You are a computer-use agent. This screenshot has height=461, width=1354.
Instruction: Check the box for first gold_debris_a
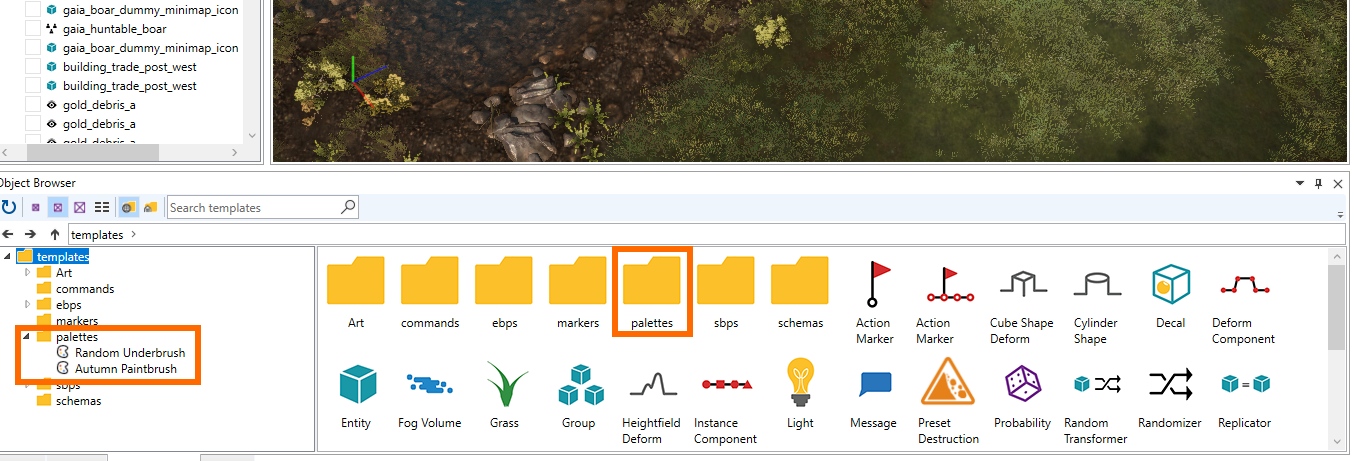coord(33,105)
